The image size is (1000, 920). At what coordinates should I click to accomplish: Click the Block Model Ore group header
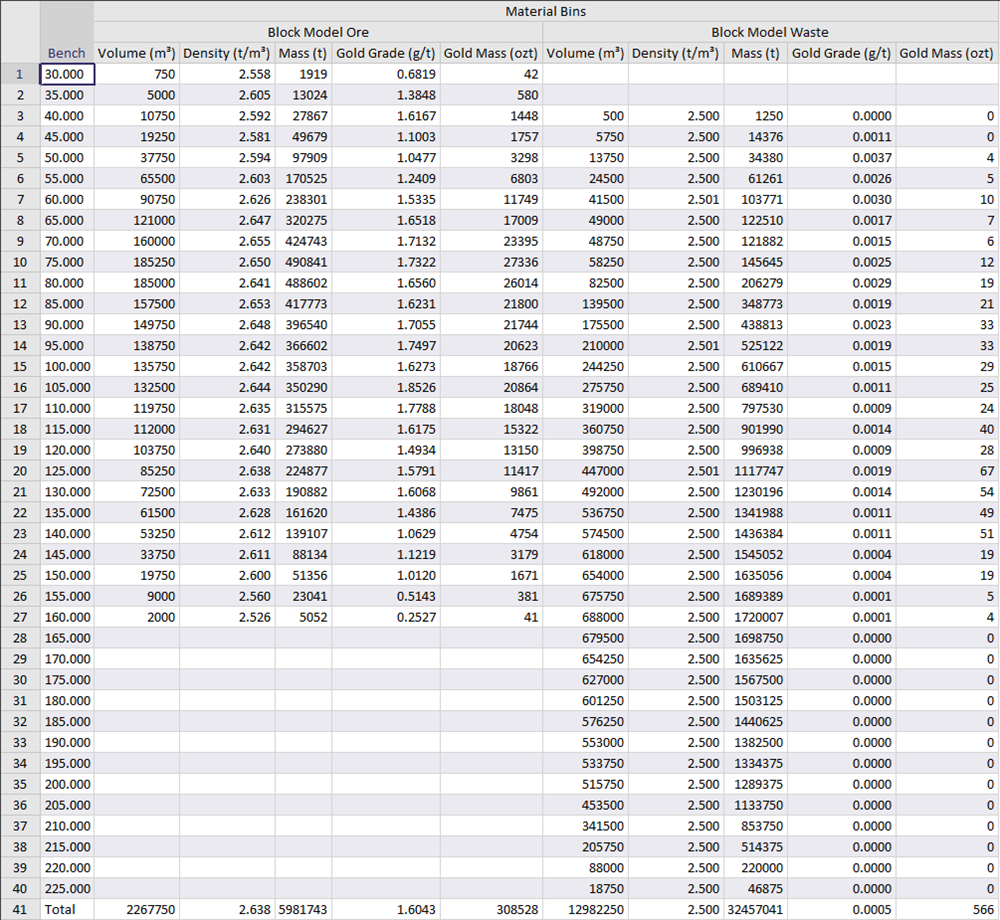pyautogui.click(x=318, y=32)
